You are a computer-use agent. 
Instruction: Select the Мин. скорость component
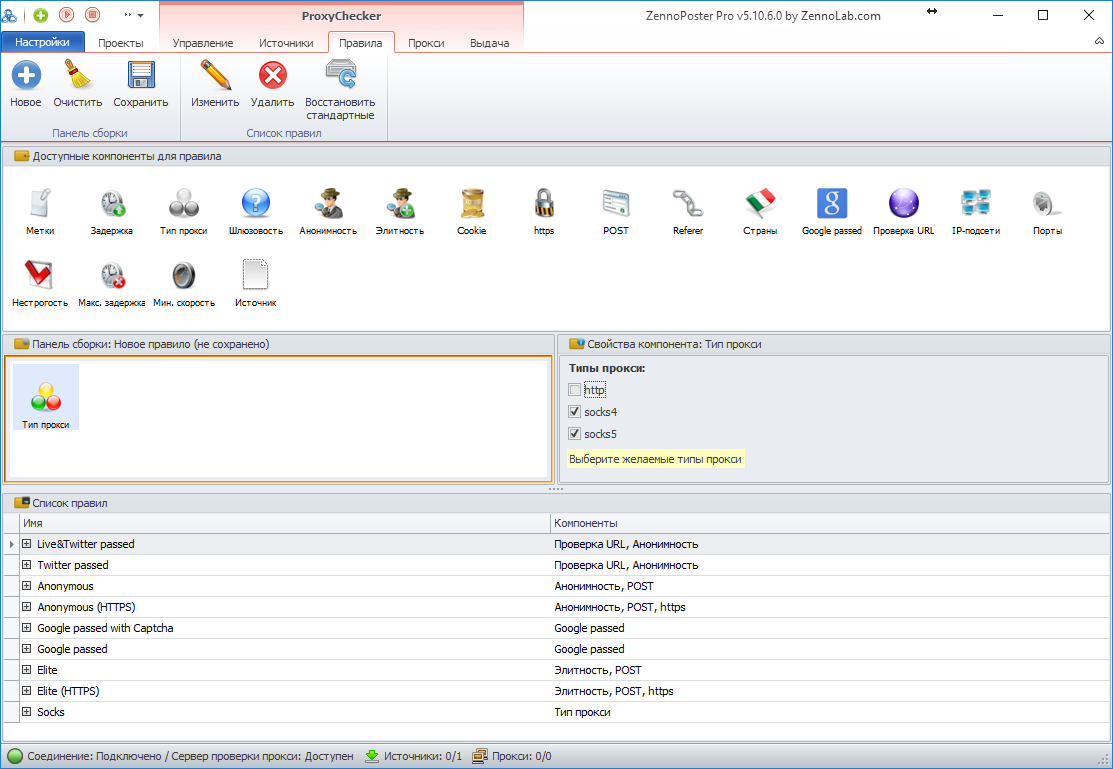point(184,276)
